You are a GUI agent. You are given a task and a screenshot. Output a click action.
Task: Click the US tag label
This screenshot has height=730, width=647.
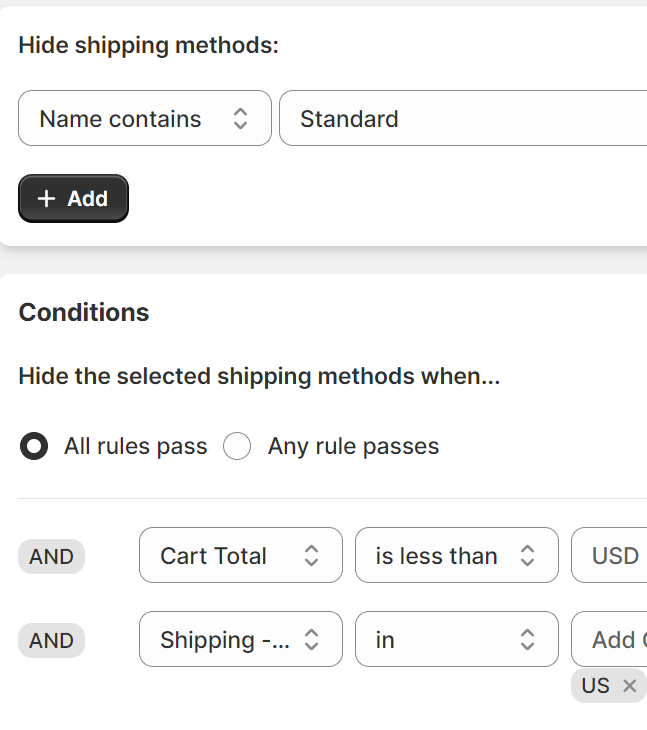pyautogui.click(x=596, y=686)
